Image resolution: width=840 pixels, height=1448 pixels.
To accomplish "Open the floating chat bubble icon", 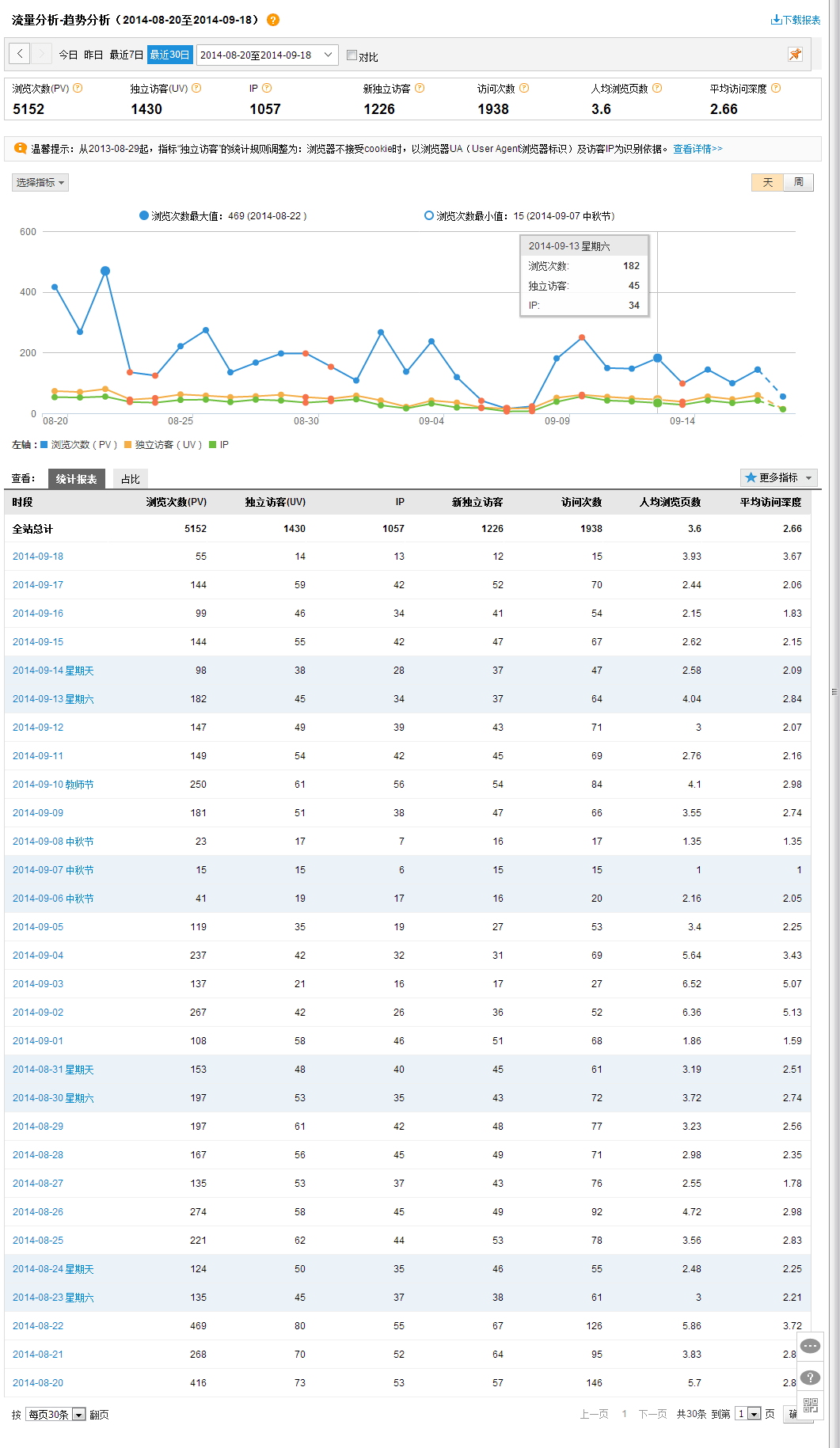I will tap(810, 1346).
